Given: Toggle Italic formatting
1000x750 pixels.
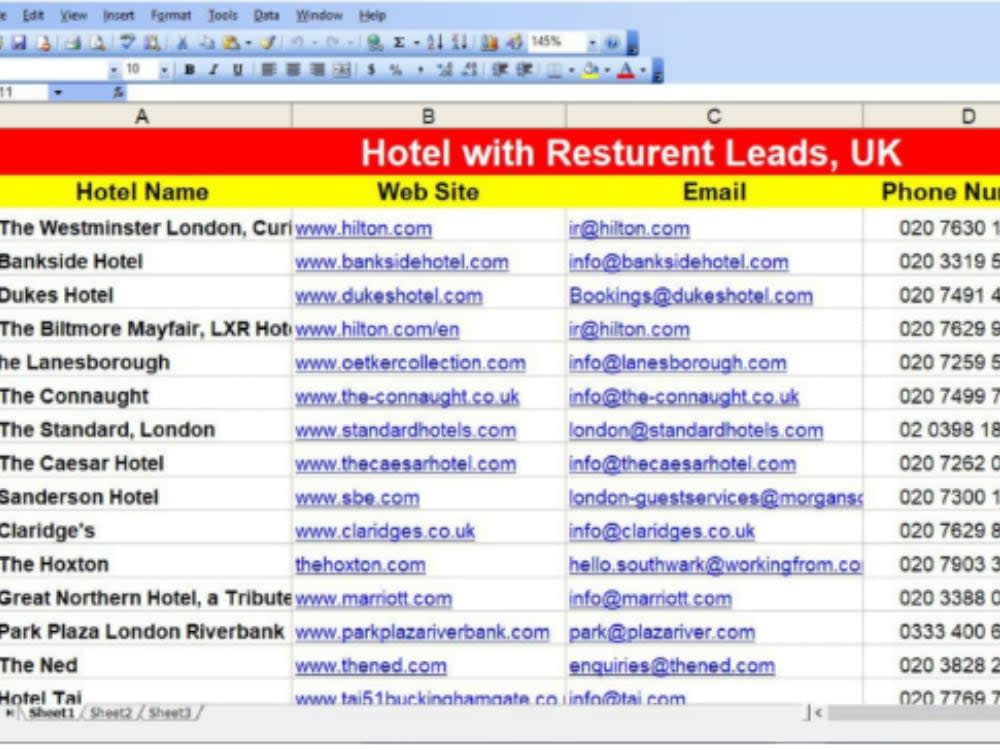Looking at the screenshot, I should [213, 70].
